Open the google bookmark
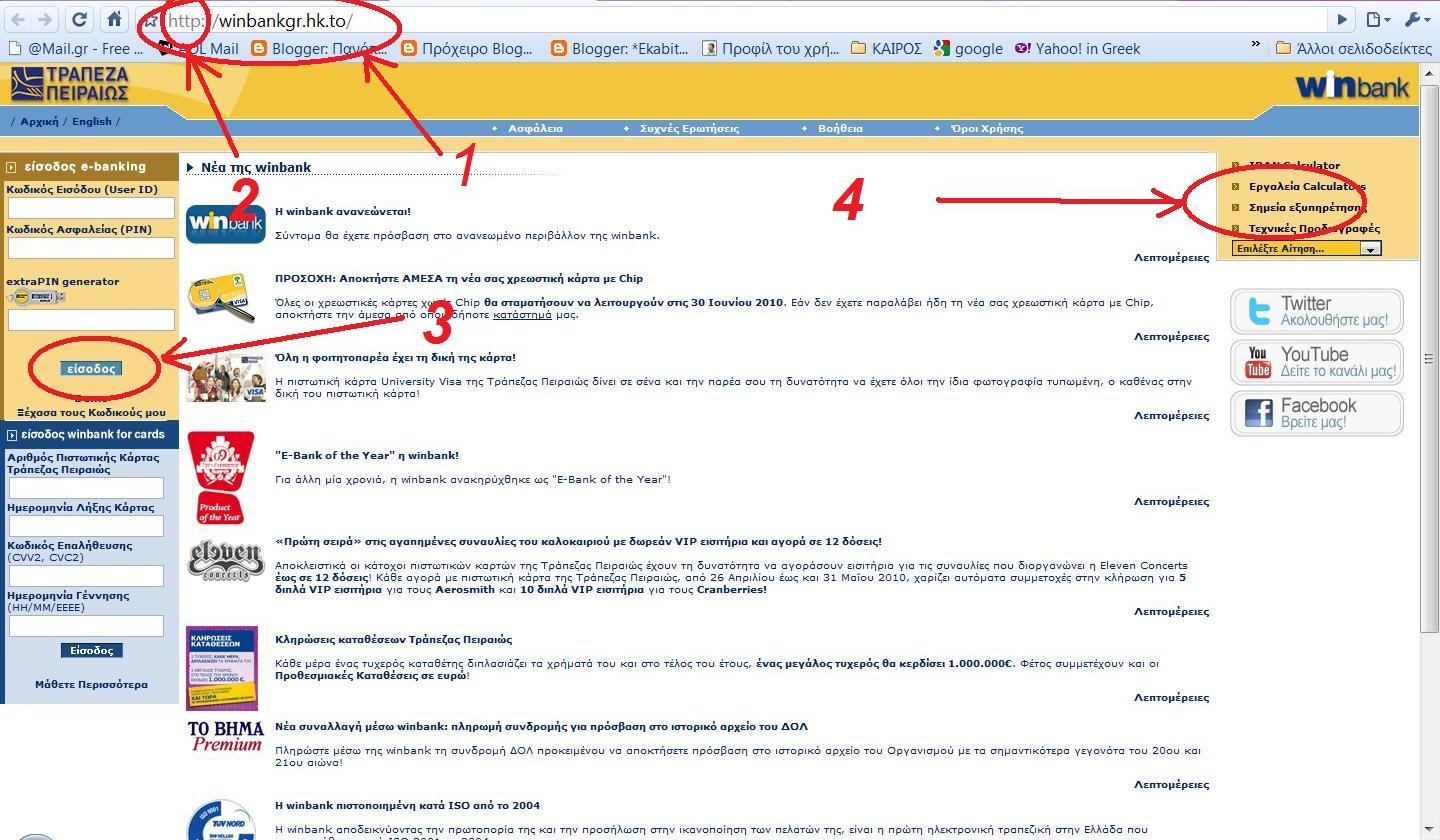Image resolution: width=1440 pixels, height=840 pixels. [x=968, y=48]
